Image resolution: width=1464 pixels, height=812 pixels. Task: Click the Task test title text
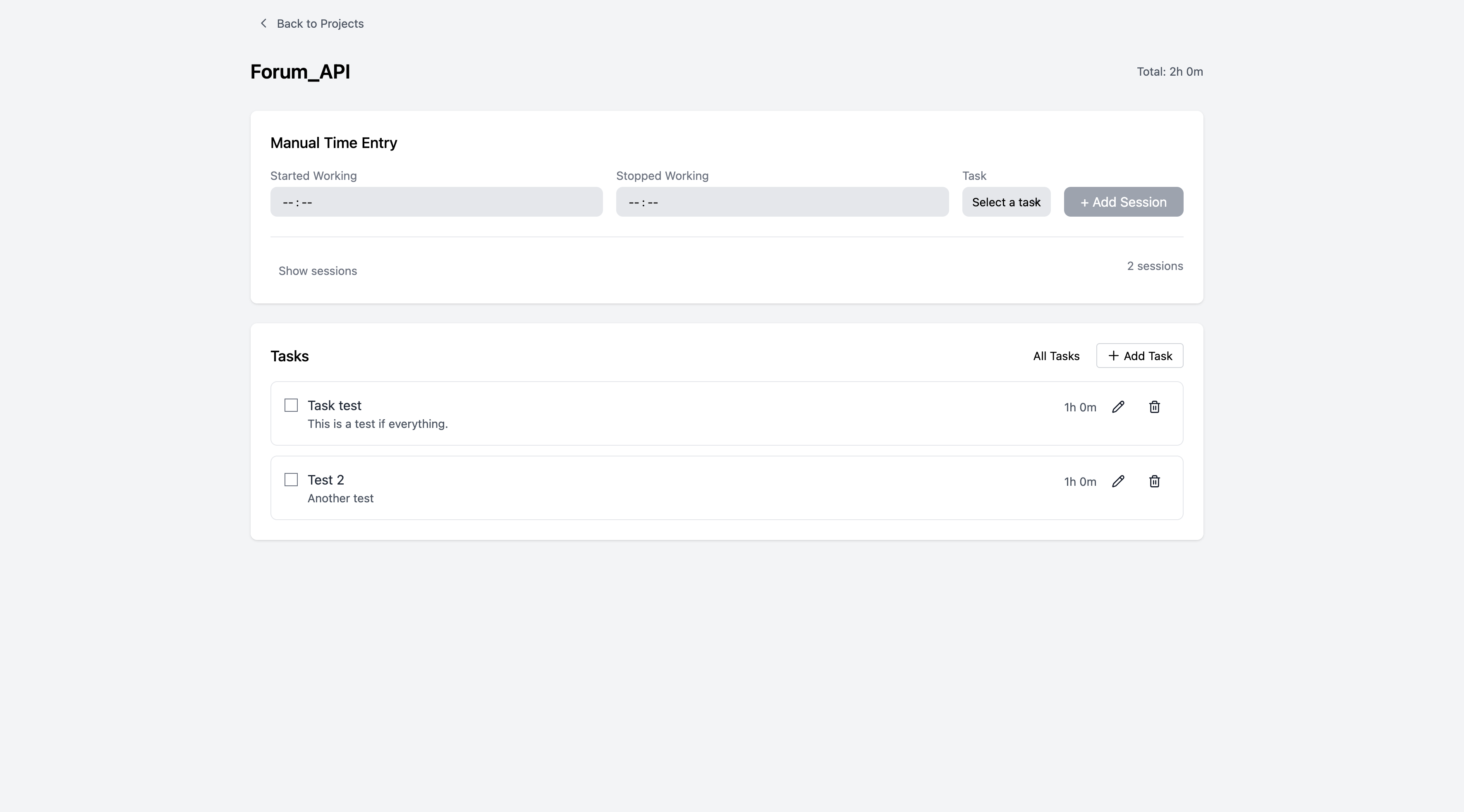click(x=334, y=406)
